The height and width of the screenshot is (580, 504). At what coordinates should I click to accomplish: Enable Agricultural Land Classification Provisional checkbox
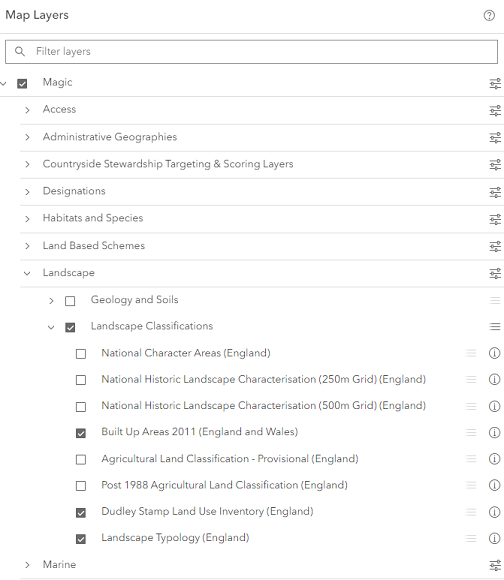click(x=81, y=460)
